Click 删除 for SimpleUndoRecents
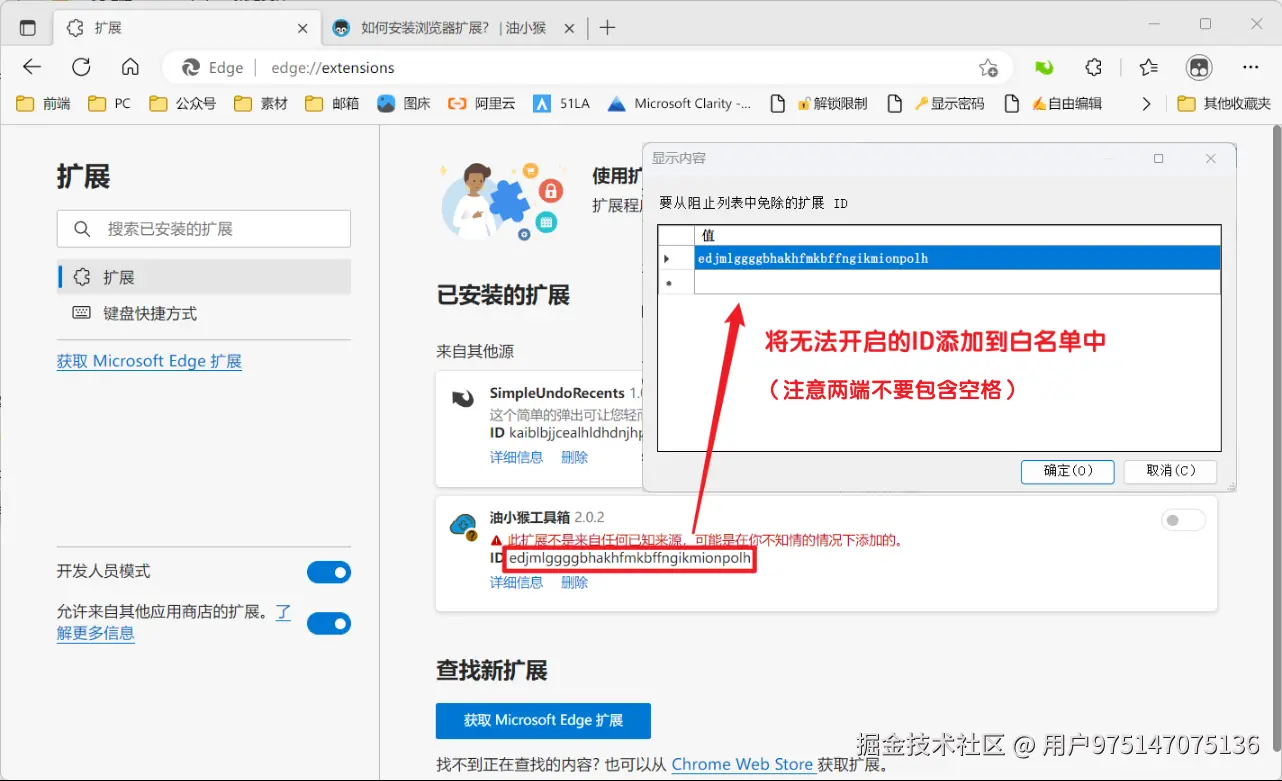 click(x=574, y=457)
